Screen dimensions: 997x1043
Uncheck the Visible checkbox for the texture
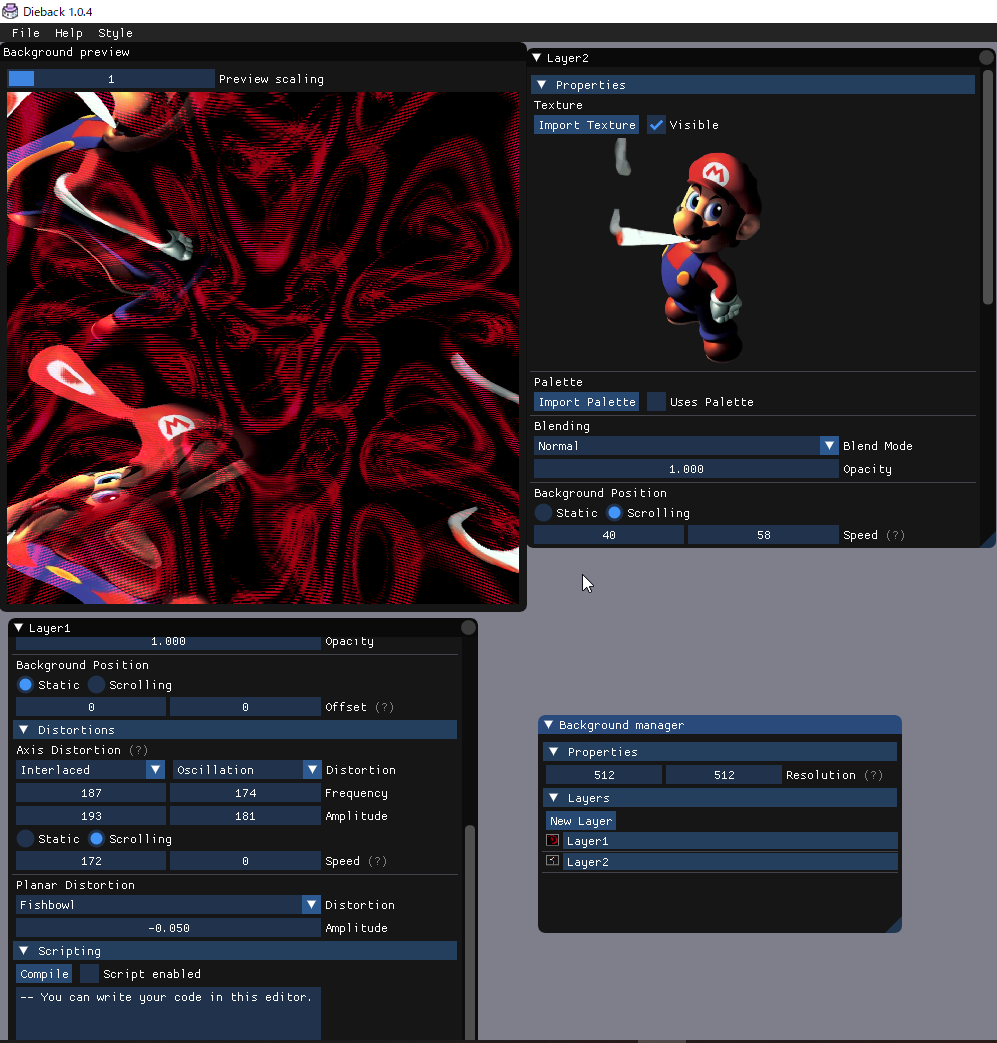656,125
